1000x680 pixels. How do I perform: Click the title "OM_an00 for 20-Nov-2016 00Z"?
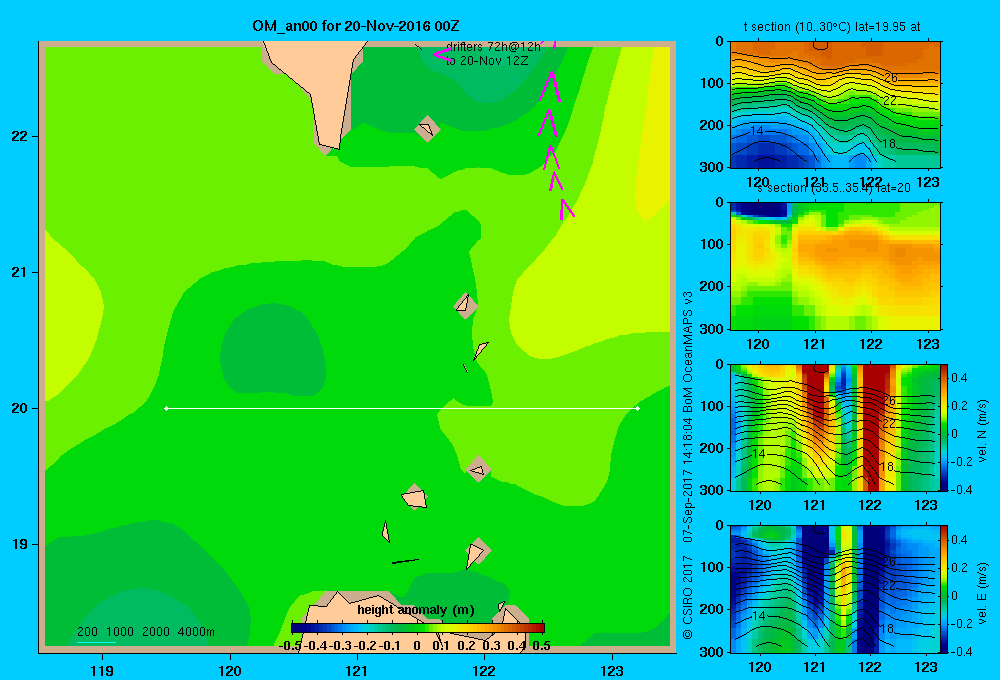(x=356, y=26)
